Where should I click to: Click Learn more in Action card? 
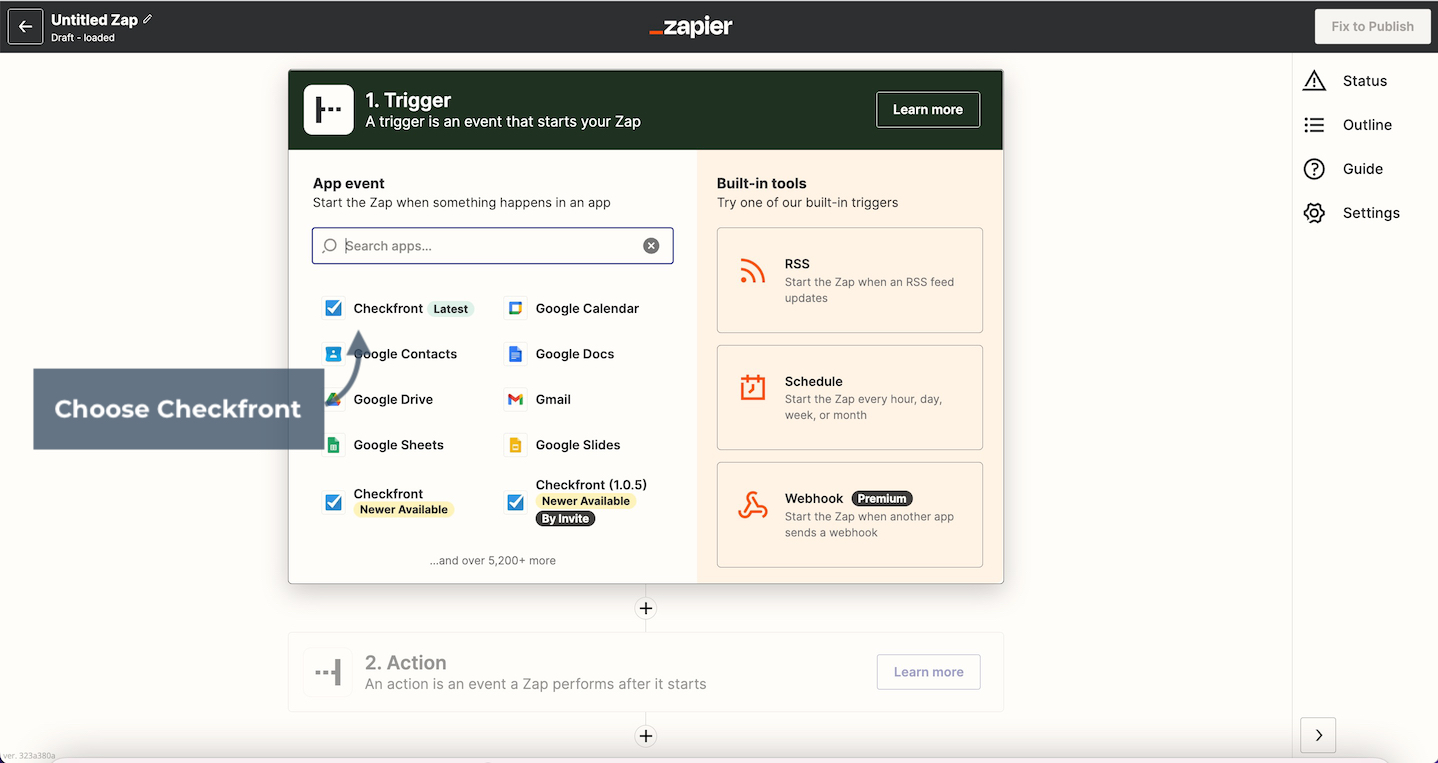click(x=928, y=672)
